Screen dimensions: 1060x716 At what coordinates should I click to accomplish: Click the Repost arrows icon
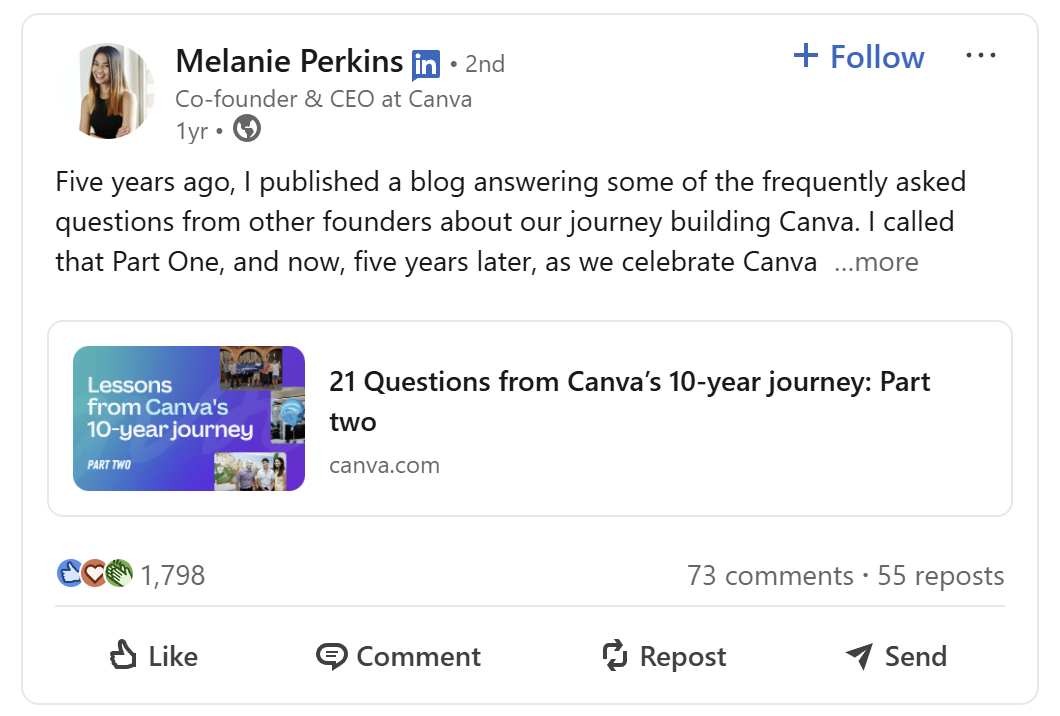coord(614,656)
